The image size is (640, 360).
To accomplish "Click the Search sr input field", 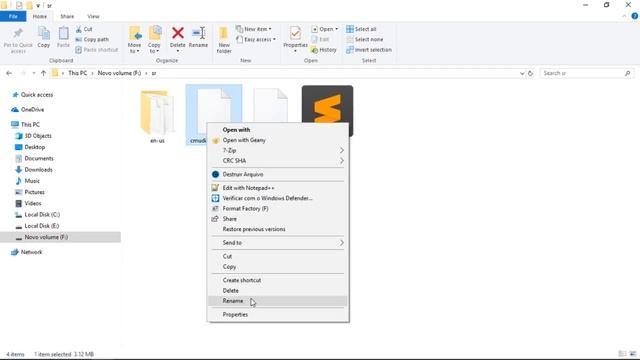I will coord(587,73).
